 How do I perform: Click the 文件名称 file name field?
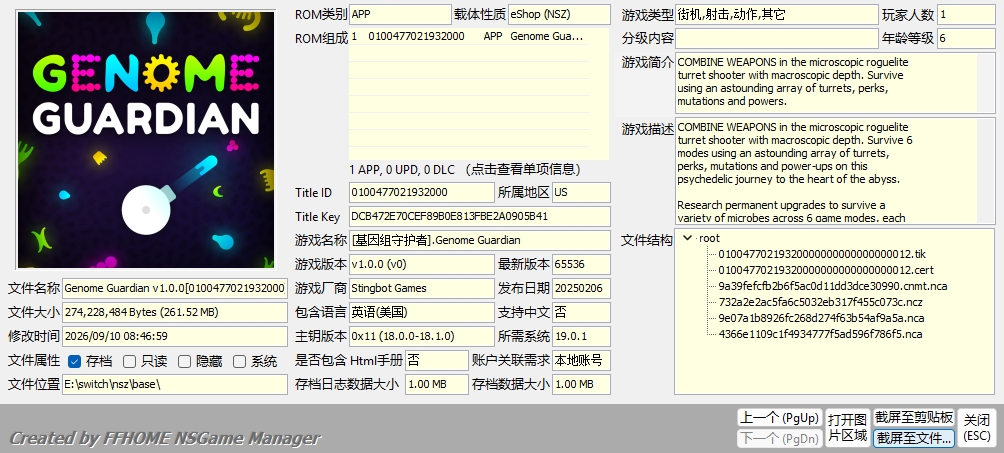(x=175, y=288)
